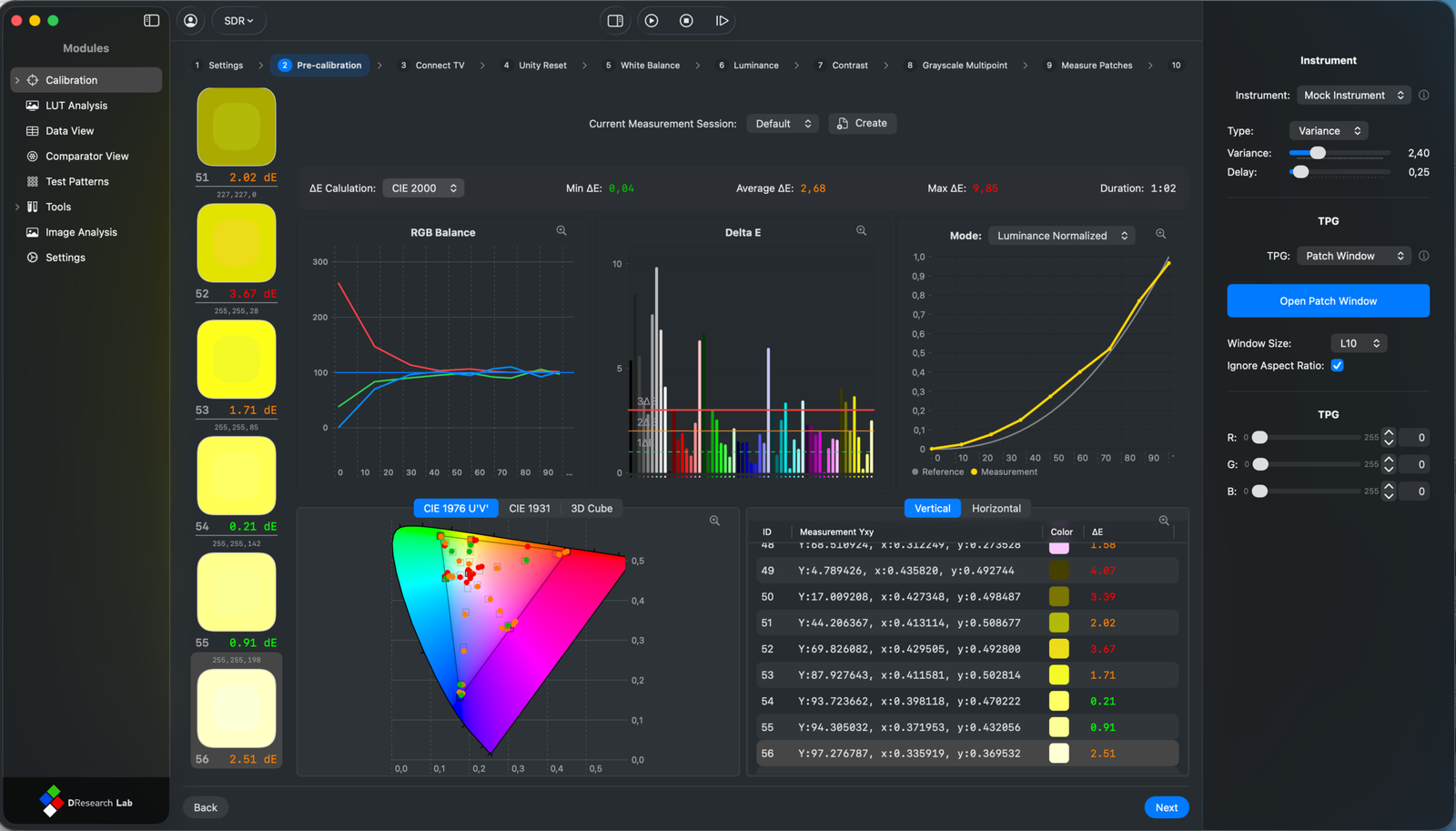Go to step 6 Luminance
Viewport: 1456px width, 831px height.
(x=749, y=66)
